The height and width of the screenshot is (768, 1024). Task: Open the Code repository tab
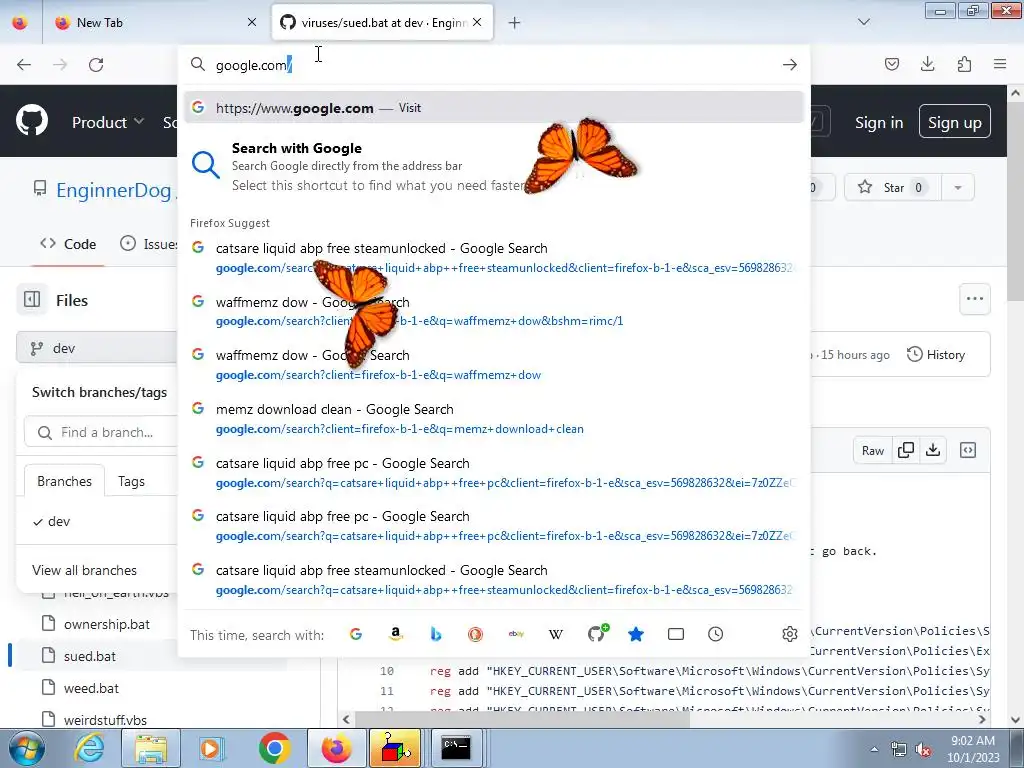click(68, 244)
